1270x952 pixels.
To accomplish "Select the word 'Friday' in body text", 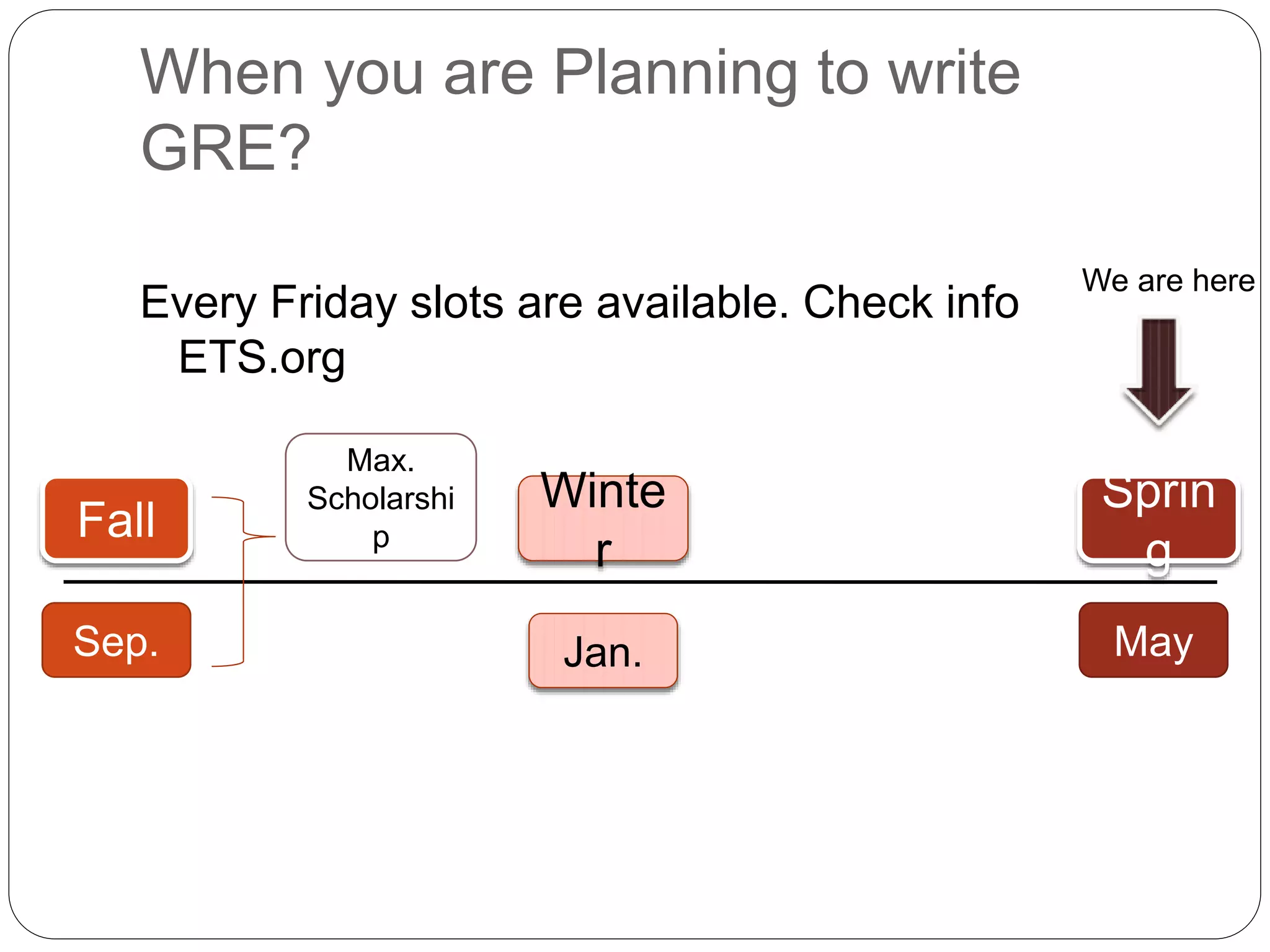I will [334, 302].
